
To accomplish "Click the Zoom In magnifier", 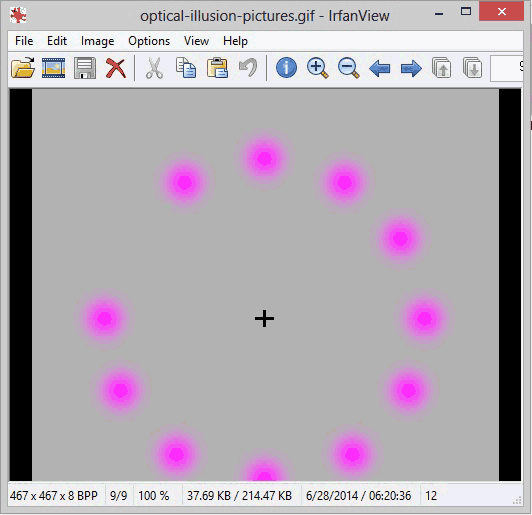I will point(318,68).
